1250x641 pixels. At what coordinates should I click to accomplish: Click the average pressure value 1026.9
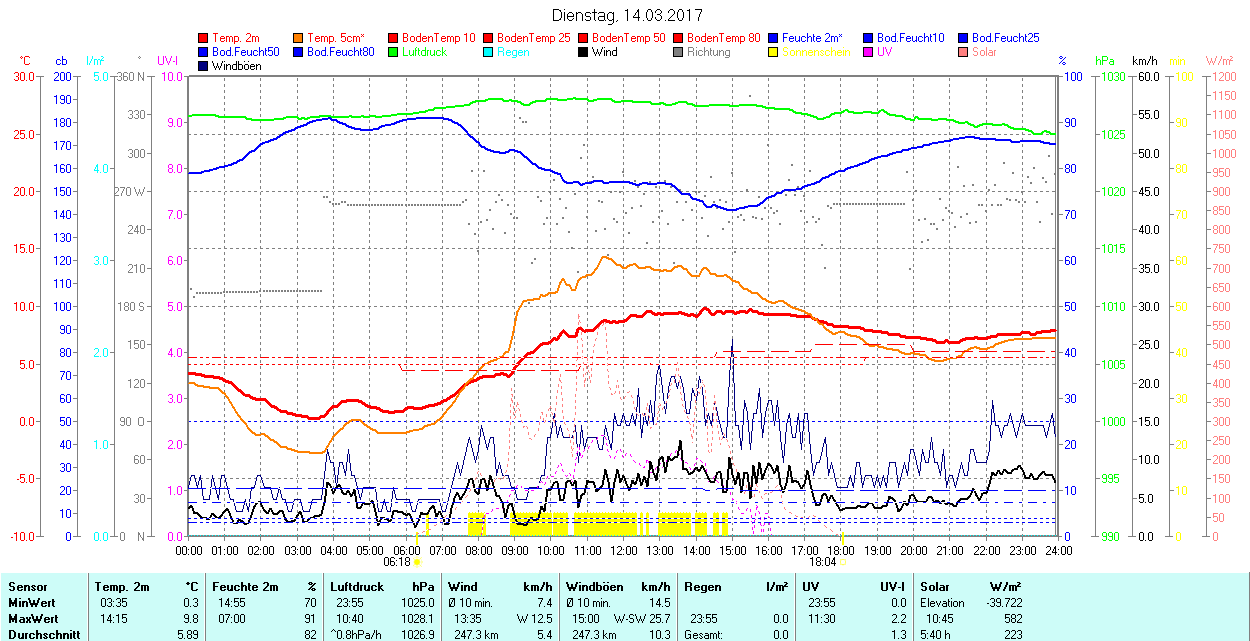coord(416,635)
